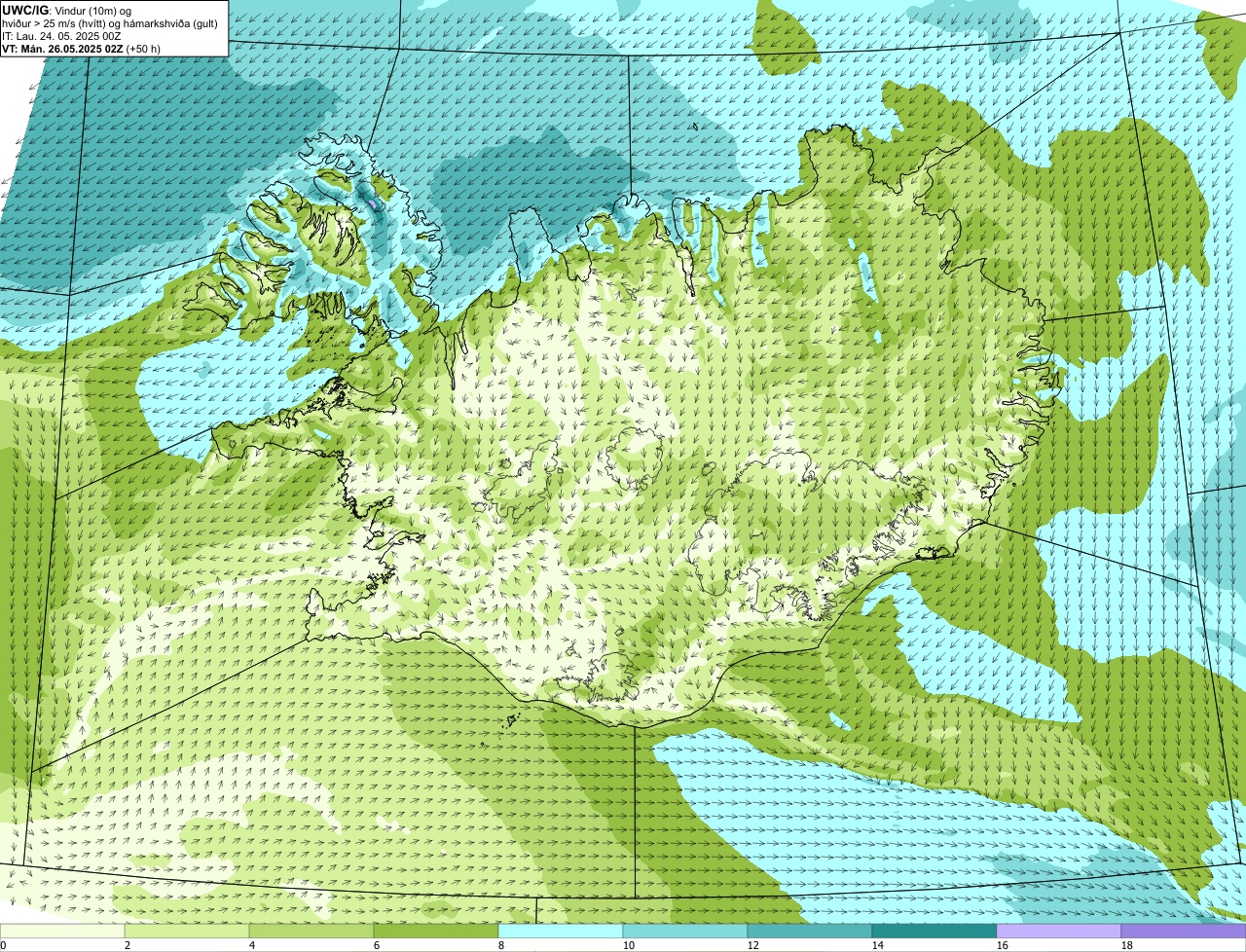This screenshot has height=952, width=1246.
Task: Click the 'IT: Lau. 24. 05. 2025 00Z' line
Action: coord(61,36)
